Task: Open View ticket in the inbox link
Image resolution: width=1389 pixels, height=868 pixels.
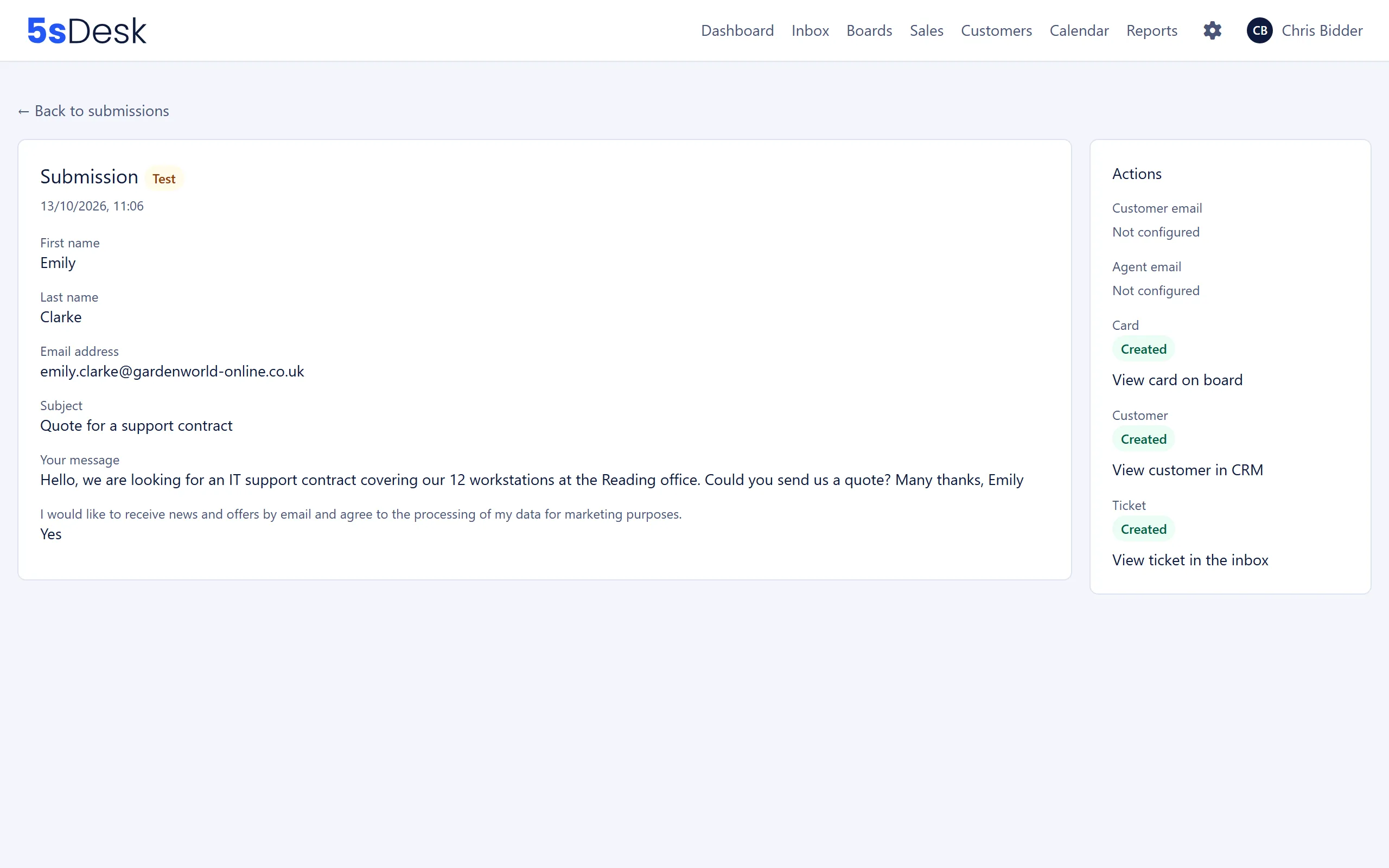Action: pos(1190,560)
